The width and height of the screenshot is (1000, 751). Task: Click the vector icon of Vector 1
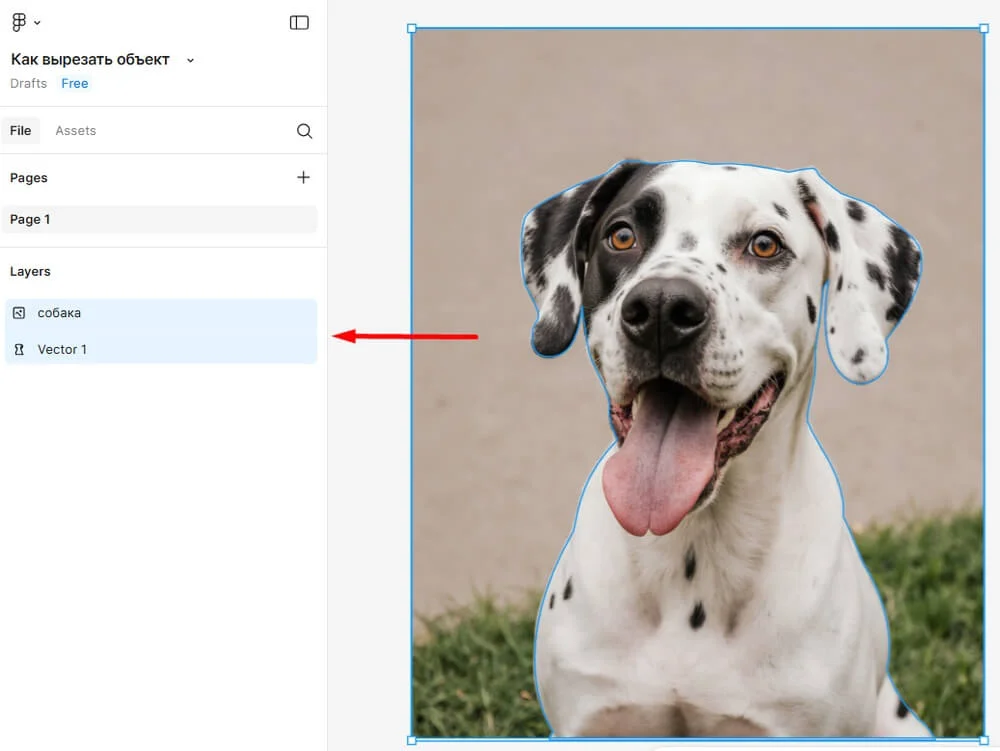click(x=19, y=349)
